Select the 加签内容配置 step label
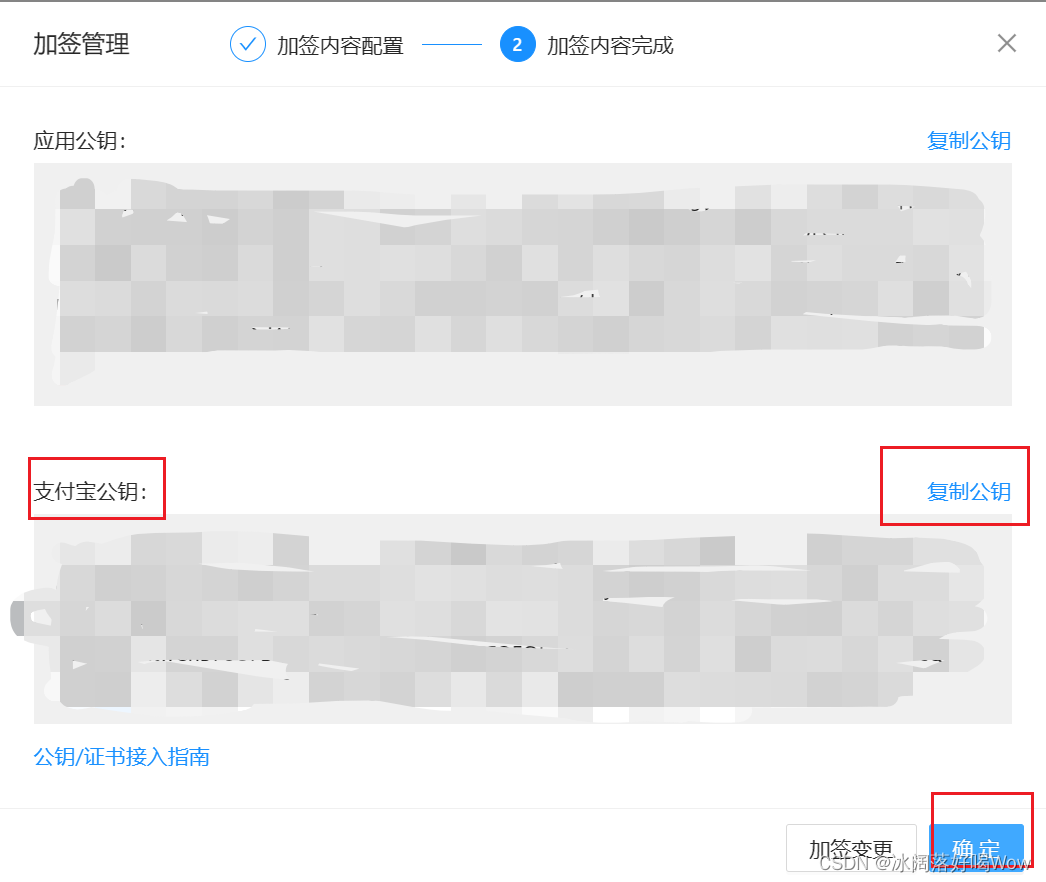The image size is (1046, 882). tap(340, 45)
